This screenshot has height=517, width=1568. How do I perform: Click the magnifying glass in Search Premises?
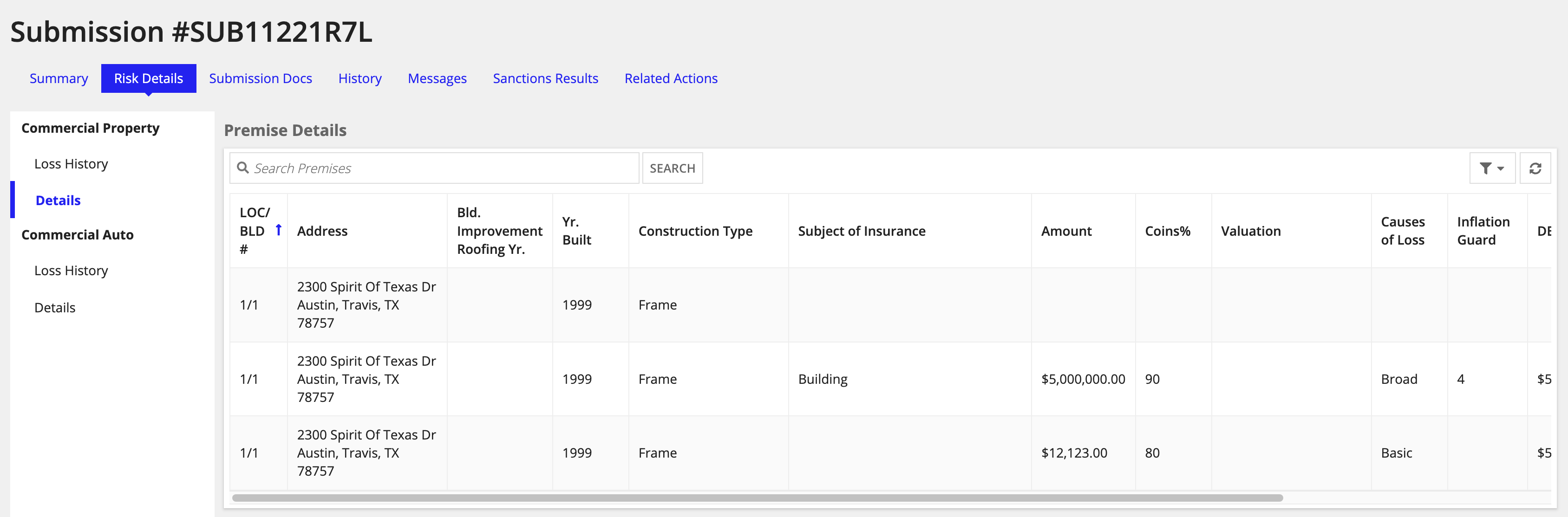coord(243,167)
